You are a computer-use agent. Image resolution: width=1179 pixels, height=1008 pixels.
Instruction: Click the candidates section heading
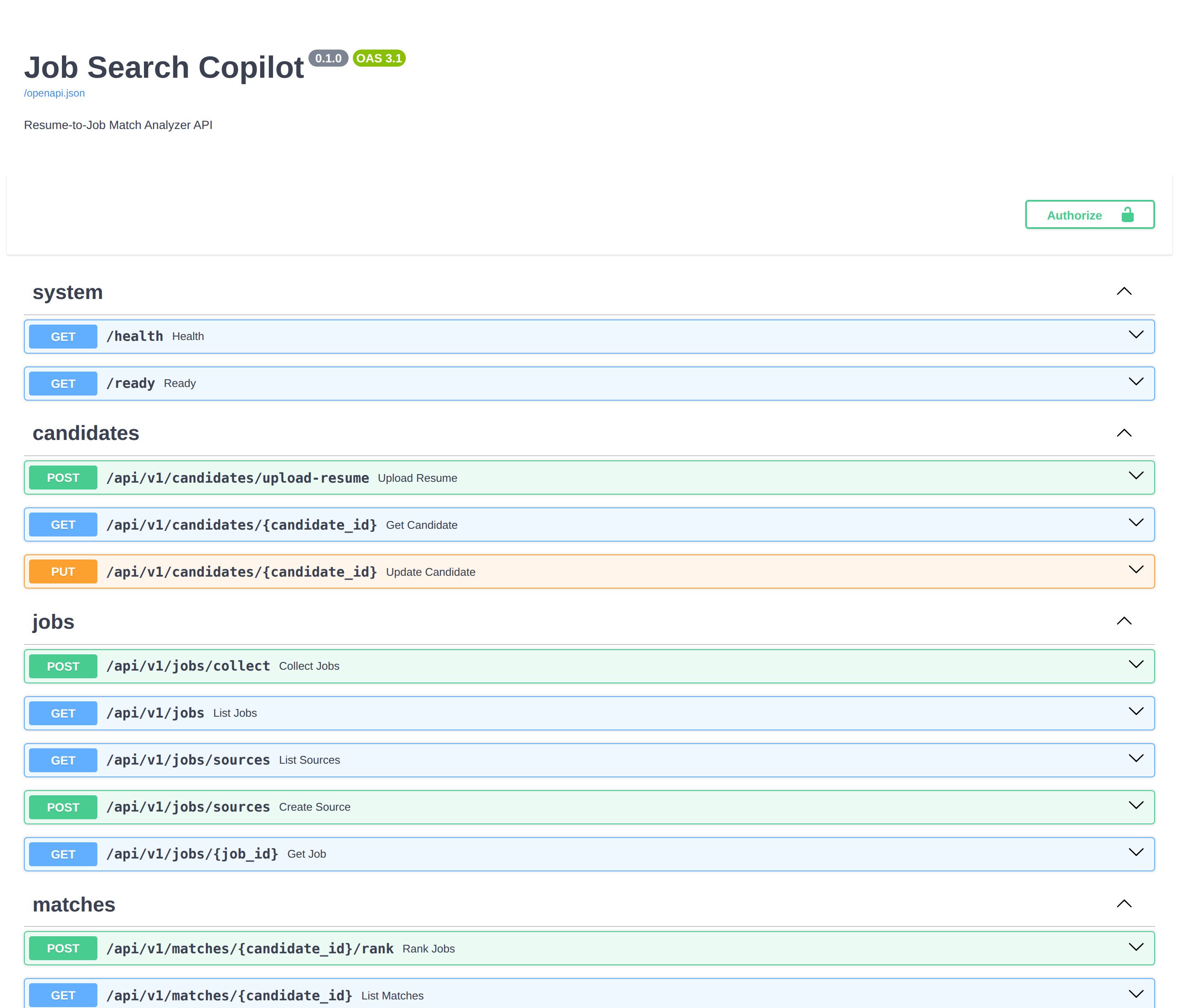point(86,433)
